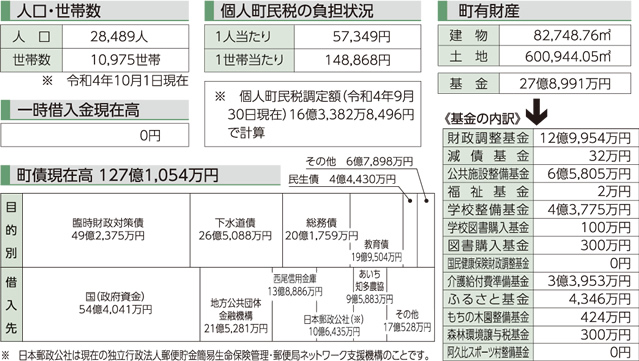The height and width of the screenshot is (361, 639).
Task: Click the 財政調整基金 row
Action: coord(540,138)
